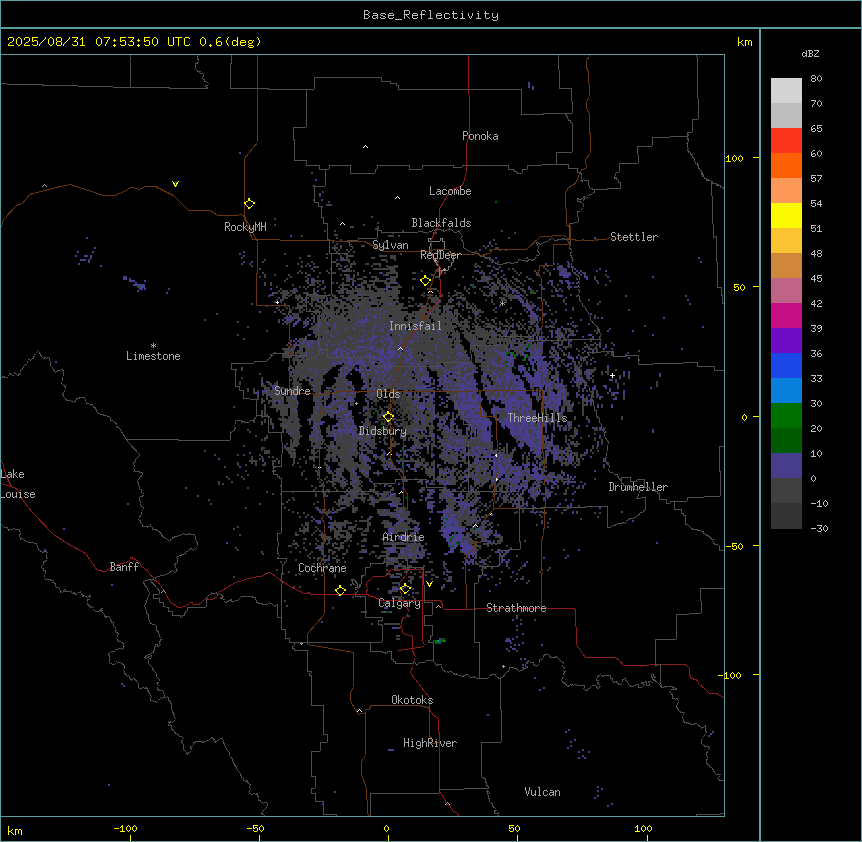
Task: Click the 80 value on the dBZ scale
Action: 816,79
